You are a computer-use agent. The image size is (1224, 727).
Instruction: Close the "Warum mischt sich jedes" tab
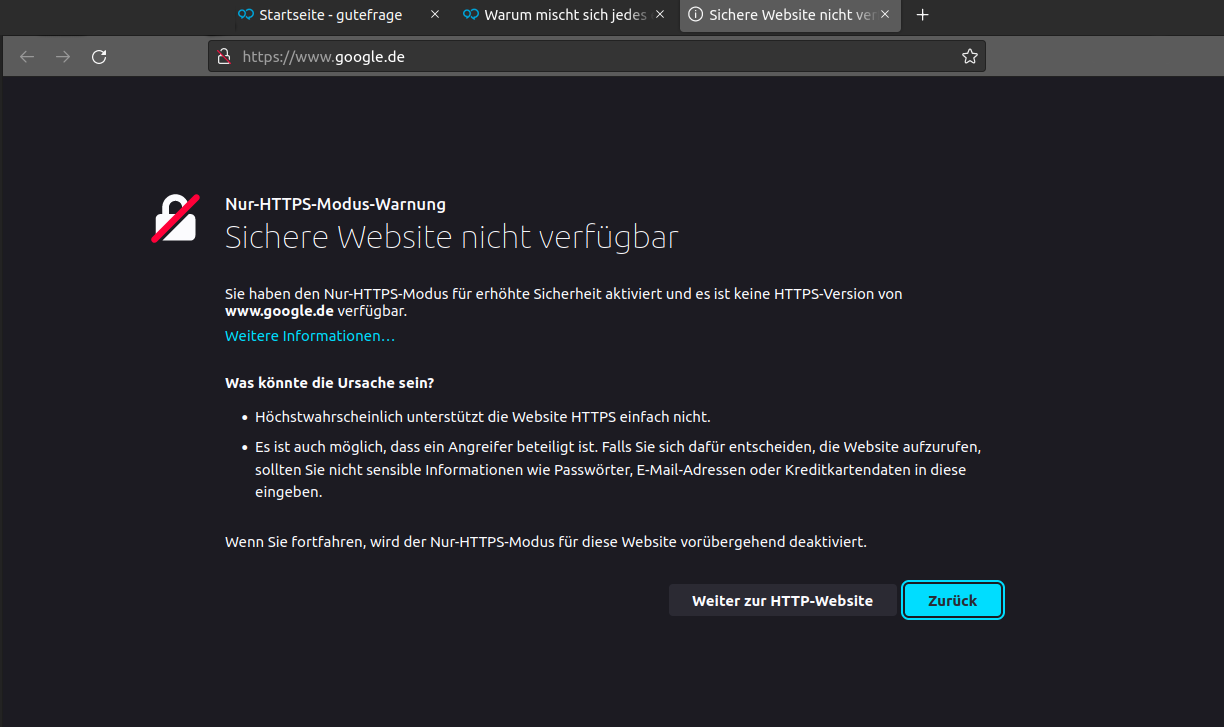659,15
